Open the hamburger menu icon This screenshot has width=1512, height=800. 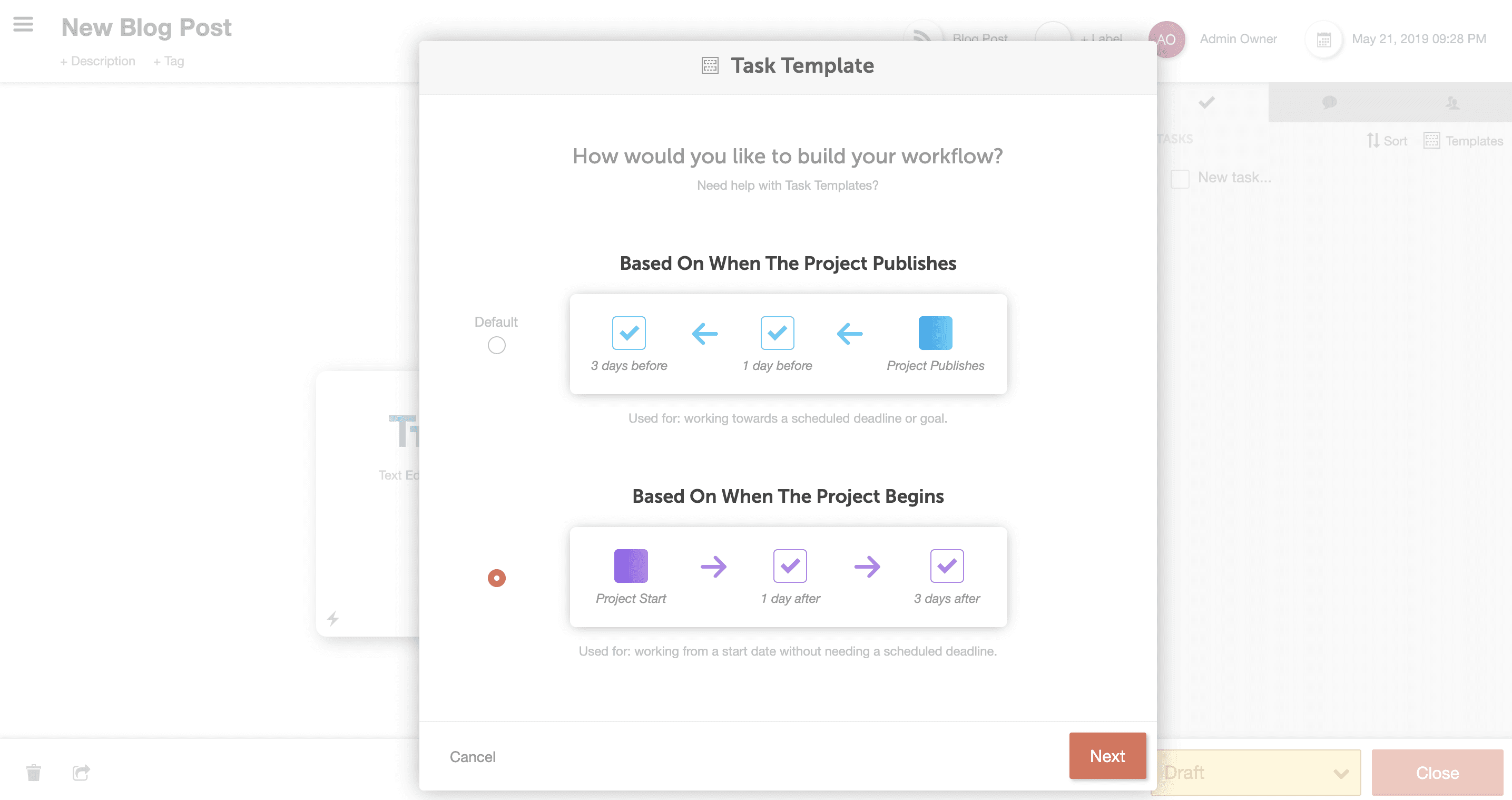23,25
